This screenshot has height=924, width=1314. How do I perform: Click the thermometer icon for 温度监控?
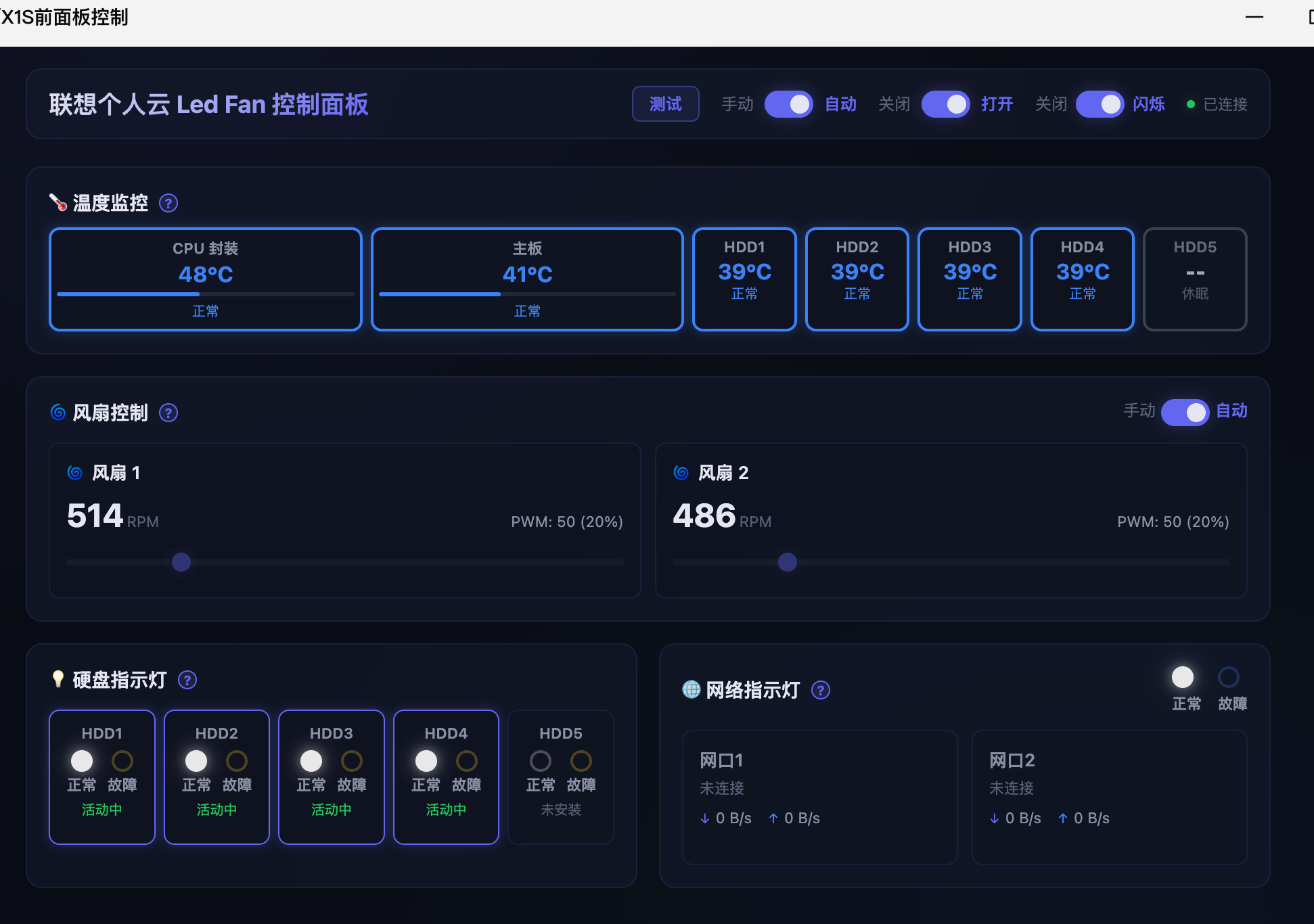point(58,202)
